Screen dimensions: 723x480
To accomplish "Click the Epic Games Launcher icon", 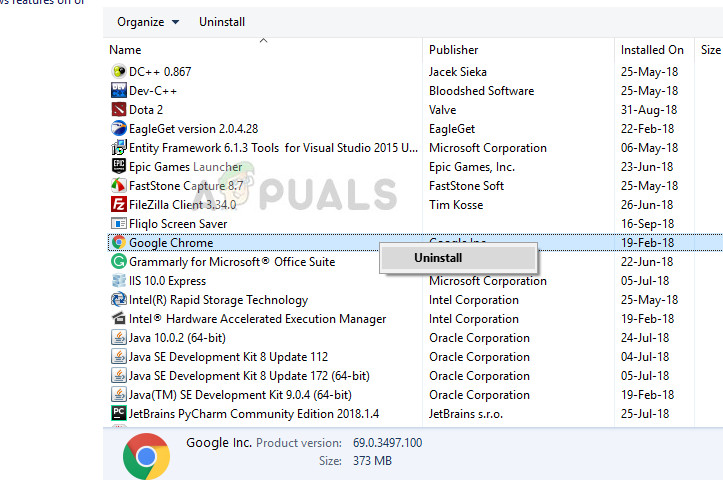I will pyautogui.click(x=119, y=166).
